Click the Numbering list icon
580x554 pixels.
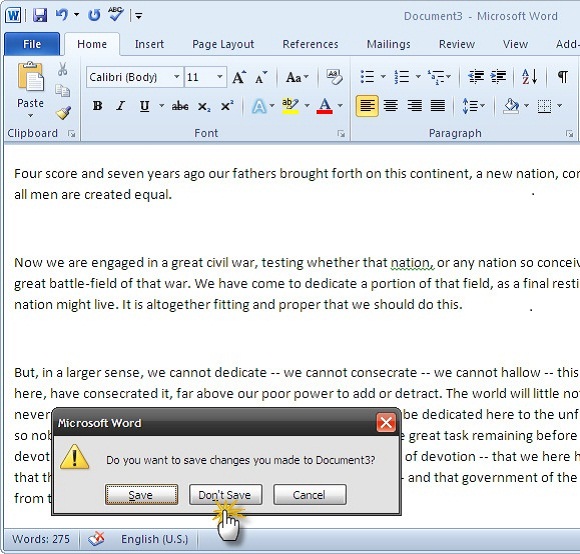tap(402, 77)
